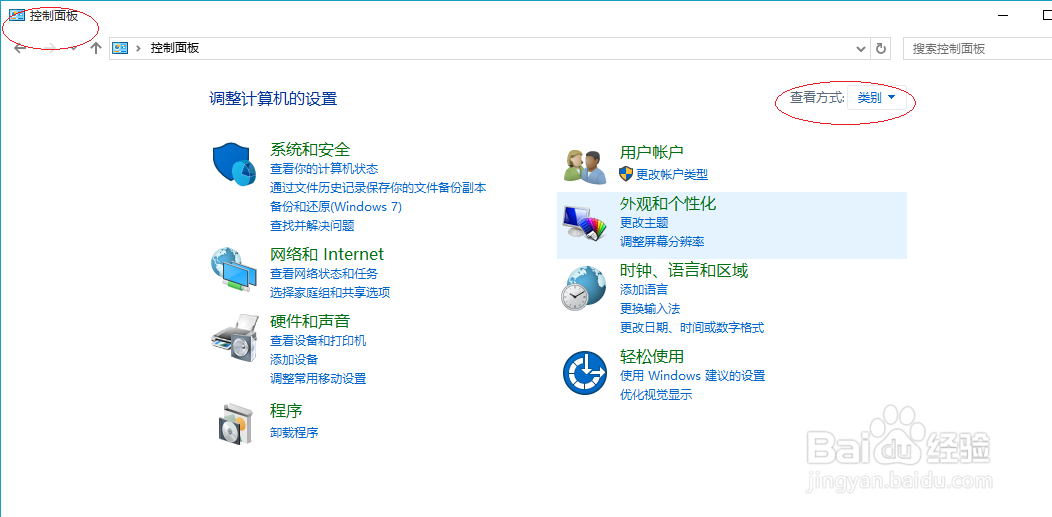The height and width of the screenshot is (517, 1052).
Task: Click the 控制面板 address bar path
Action: [x=174, y=48]
